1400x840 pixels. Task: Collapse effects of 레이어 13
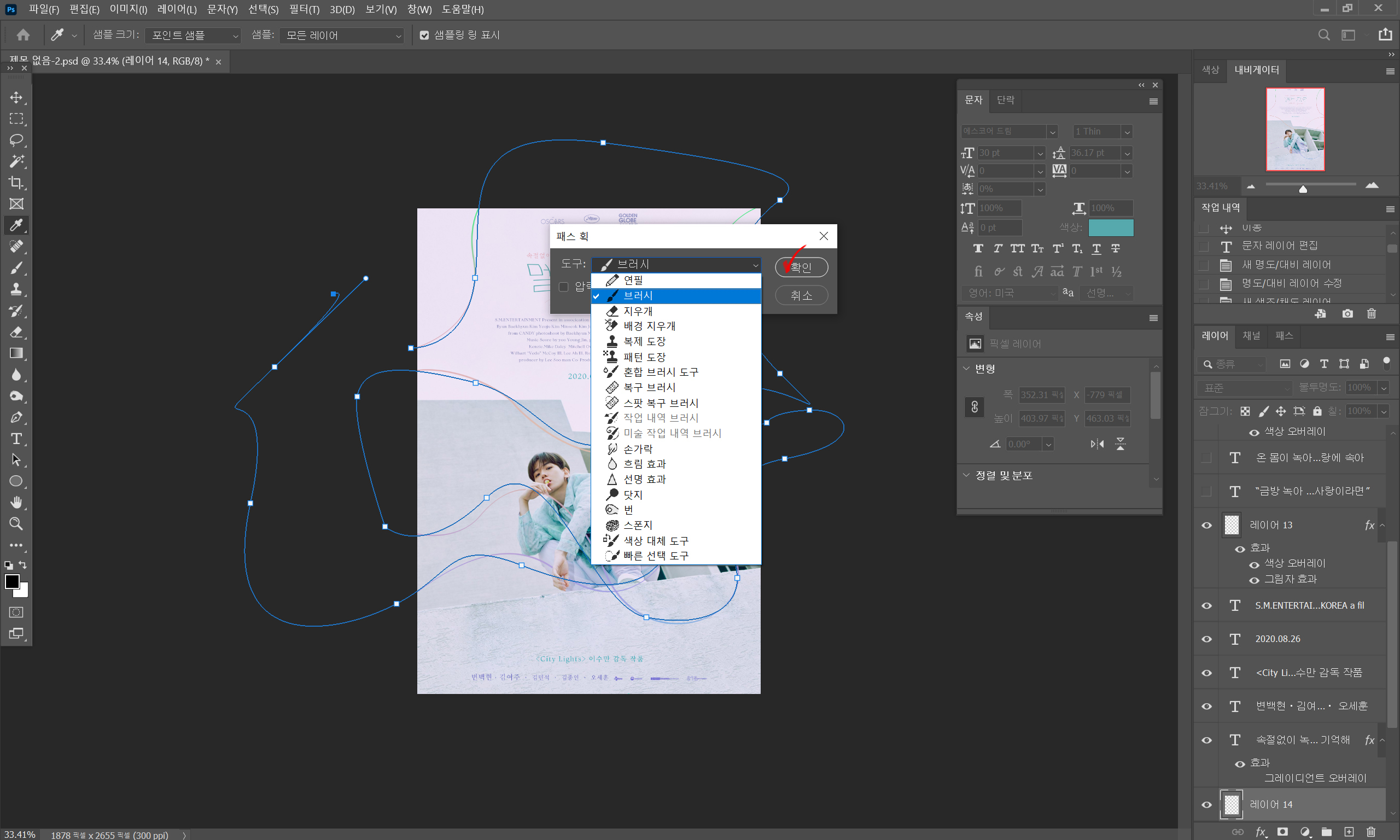point(1382,526)
